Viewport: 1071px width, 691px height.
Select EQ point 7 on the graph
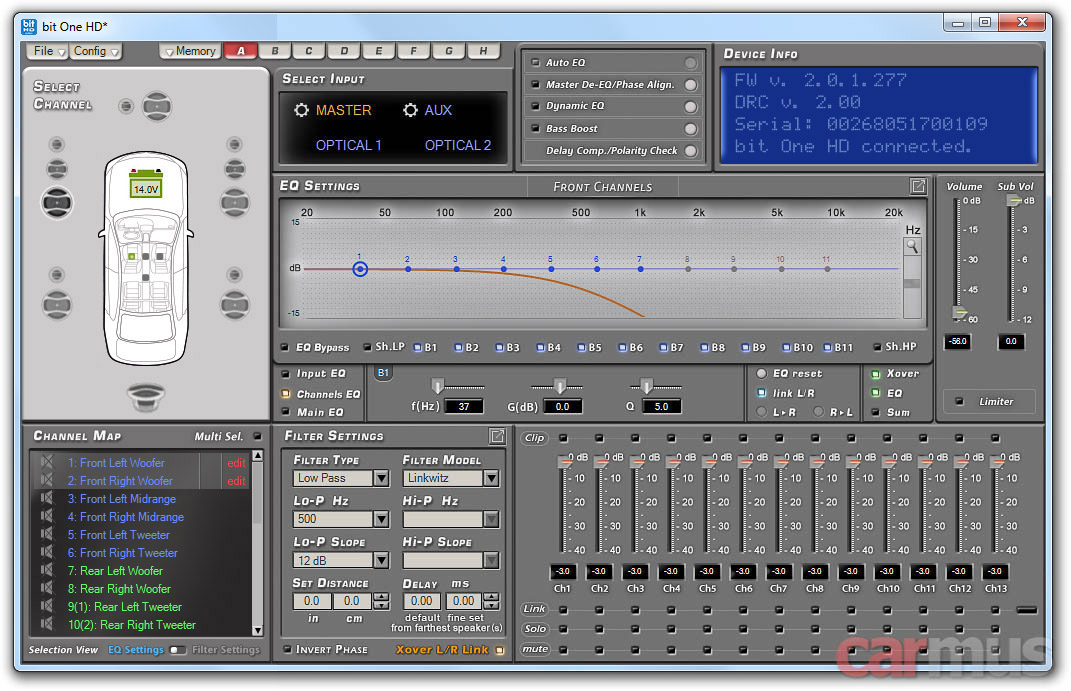tap(640, 269)
